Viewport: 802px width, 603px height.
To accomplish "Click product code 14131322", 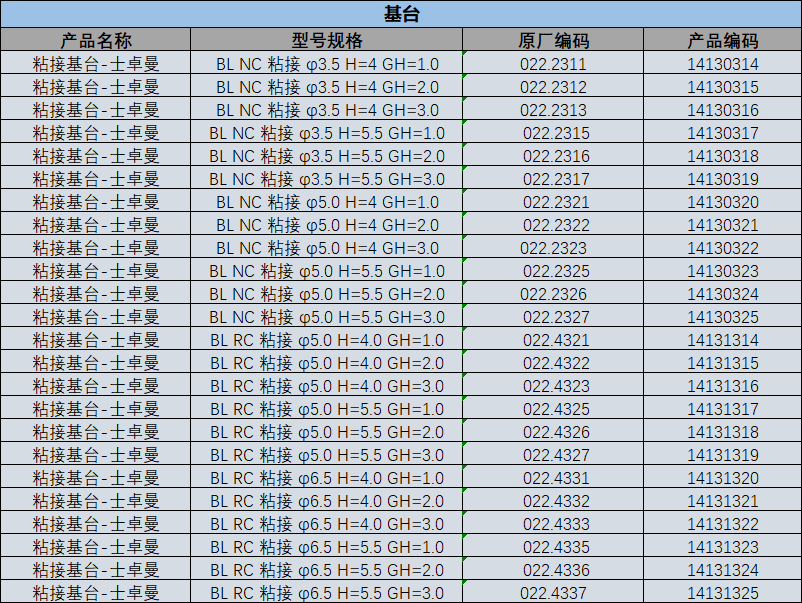I will click(x=722, y=524).
